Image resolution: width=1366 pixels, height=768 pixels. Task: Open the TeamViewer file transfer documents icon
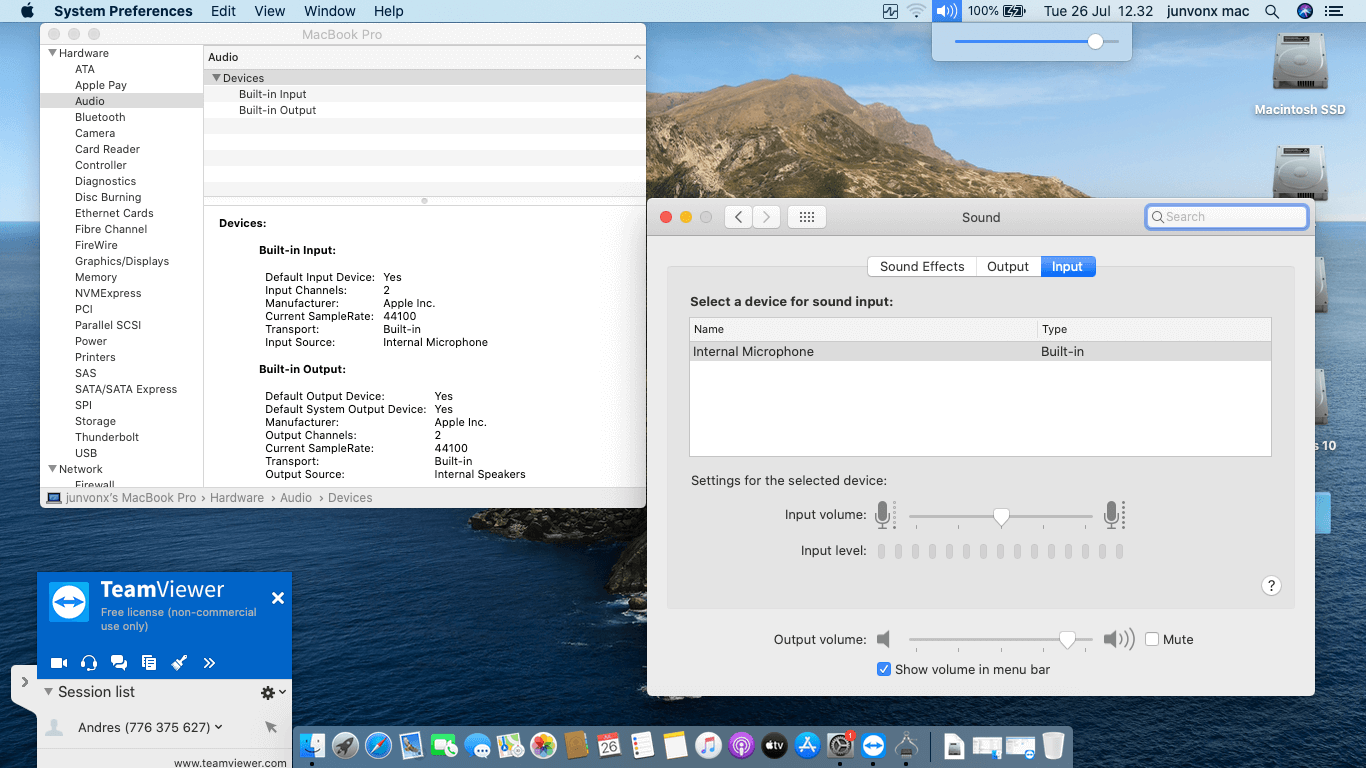pos(149,662)
